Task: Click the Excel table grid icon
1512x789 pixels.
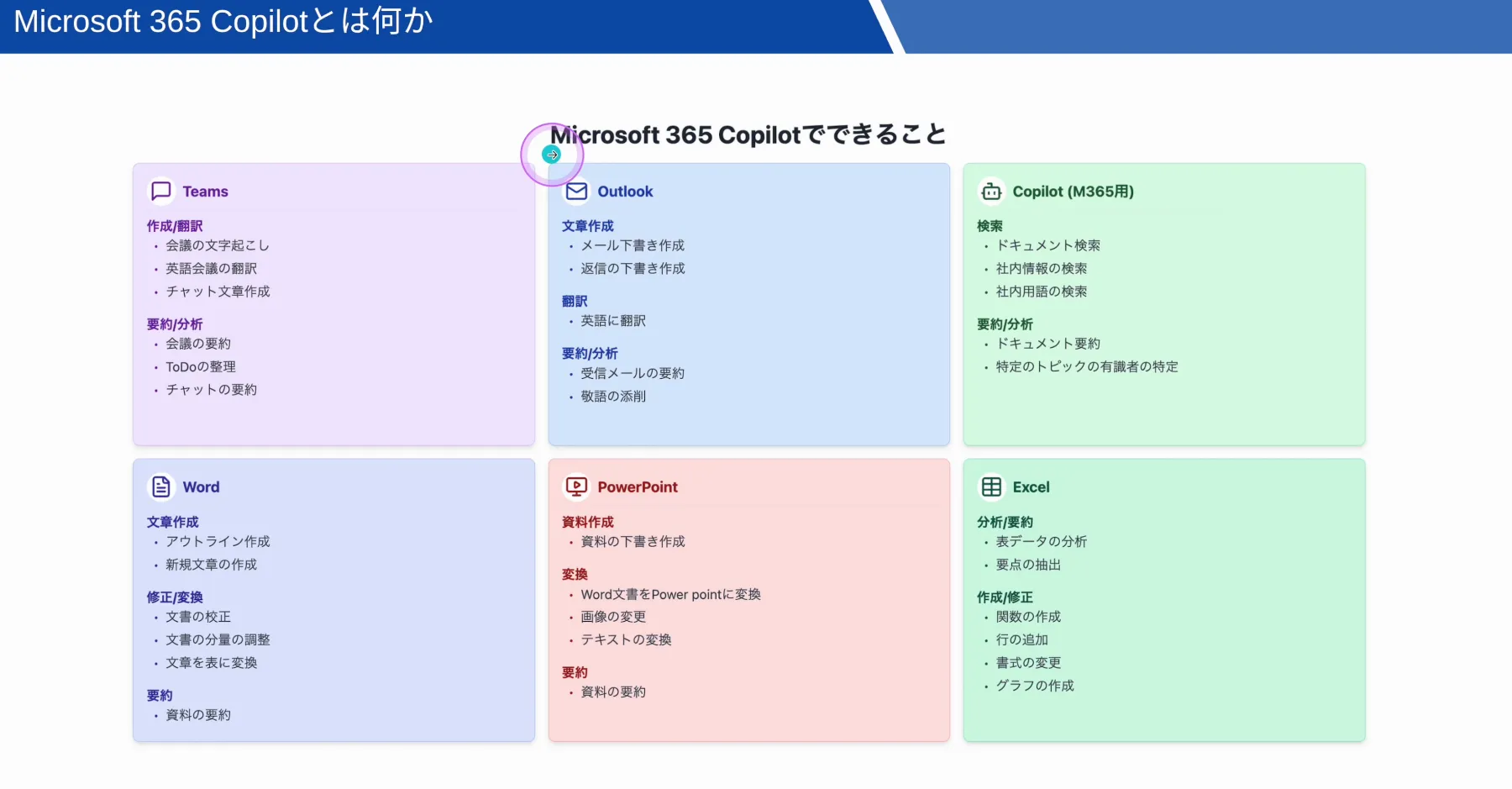Action: pyautogui.click(x=991, y=487)
